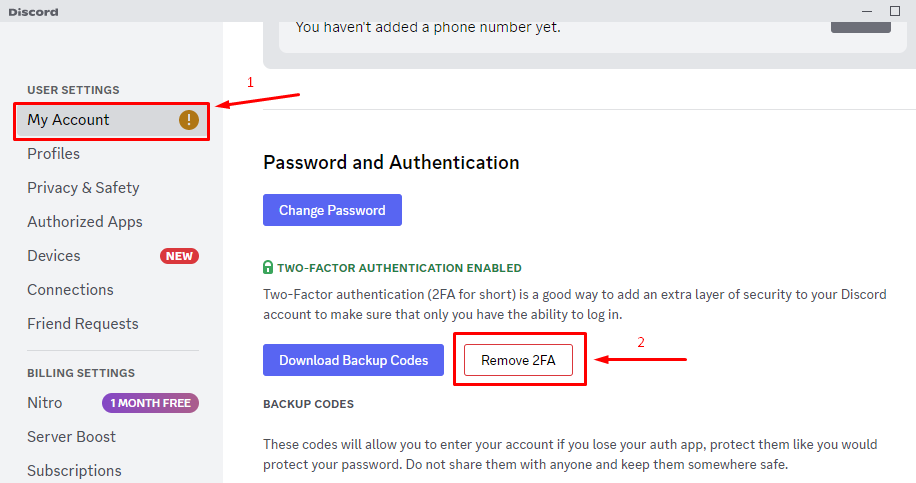916x483 pixels.
Task: Open the Devices settings page
Action: point(112,256)
